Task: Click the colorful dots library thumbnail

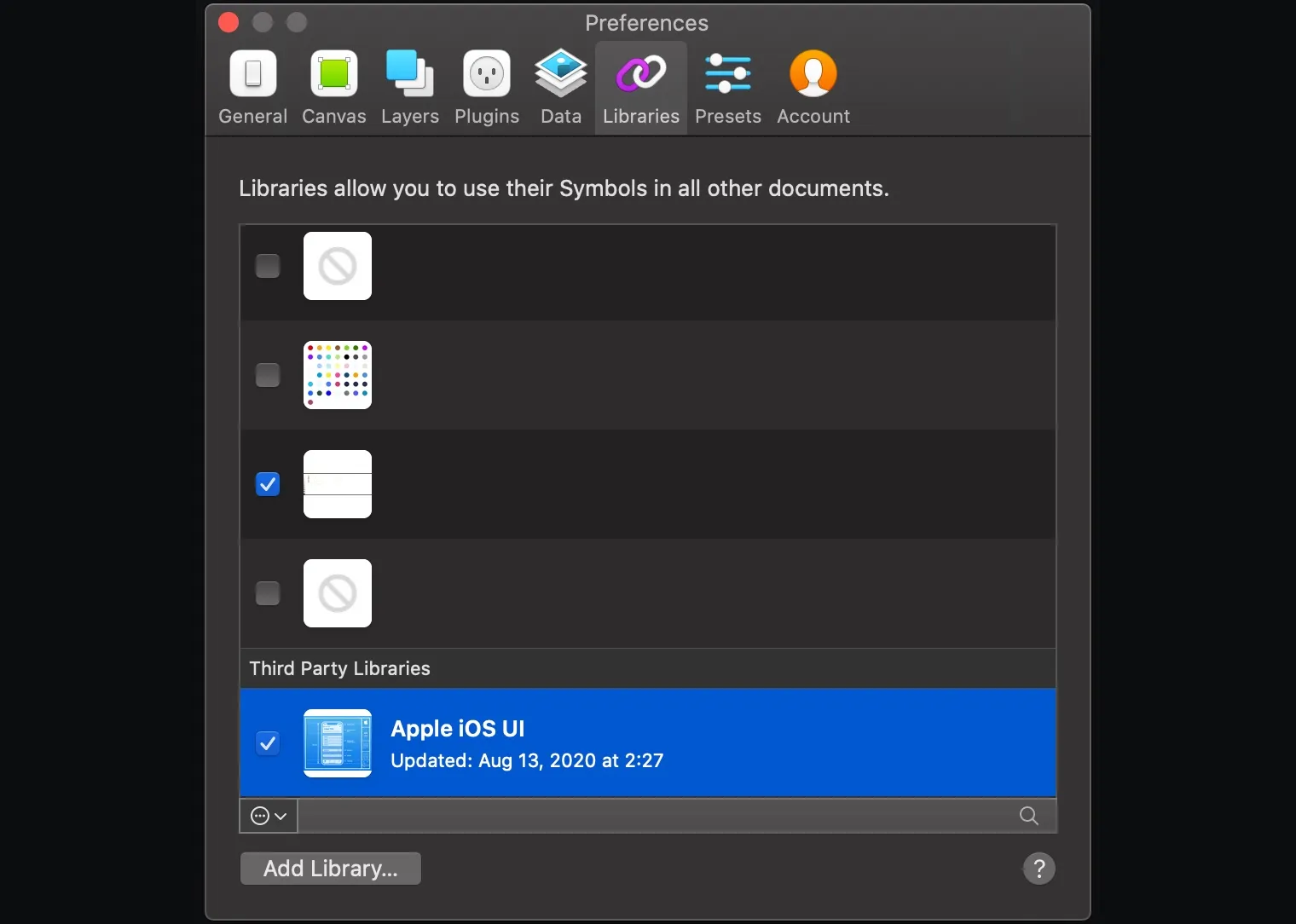Action: pyautogui.click(x=338, y=375)
